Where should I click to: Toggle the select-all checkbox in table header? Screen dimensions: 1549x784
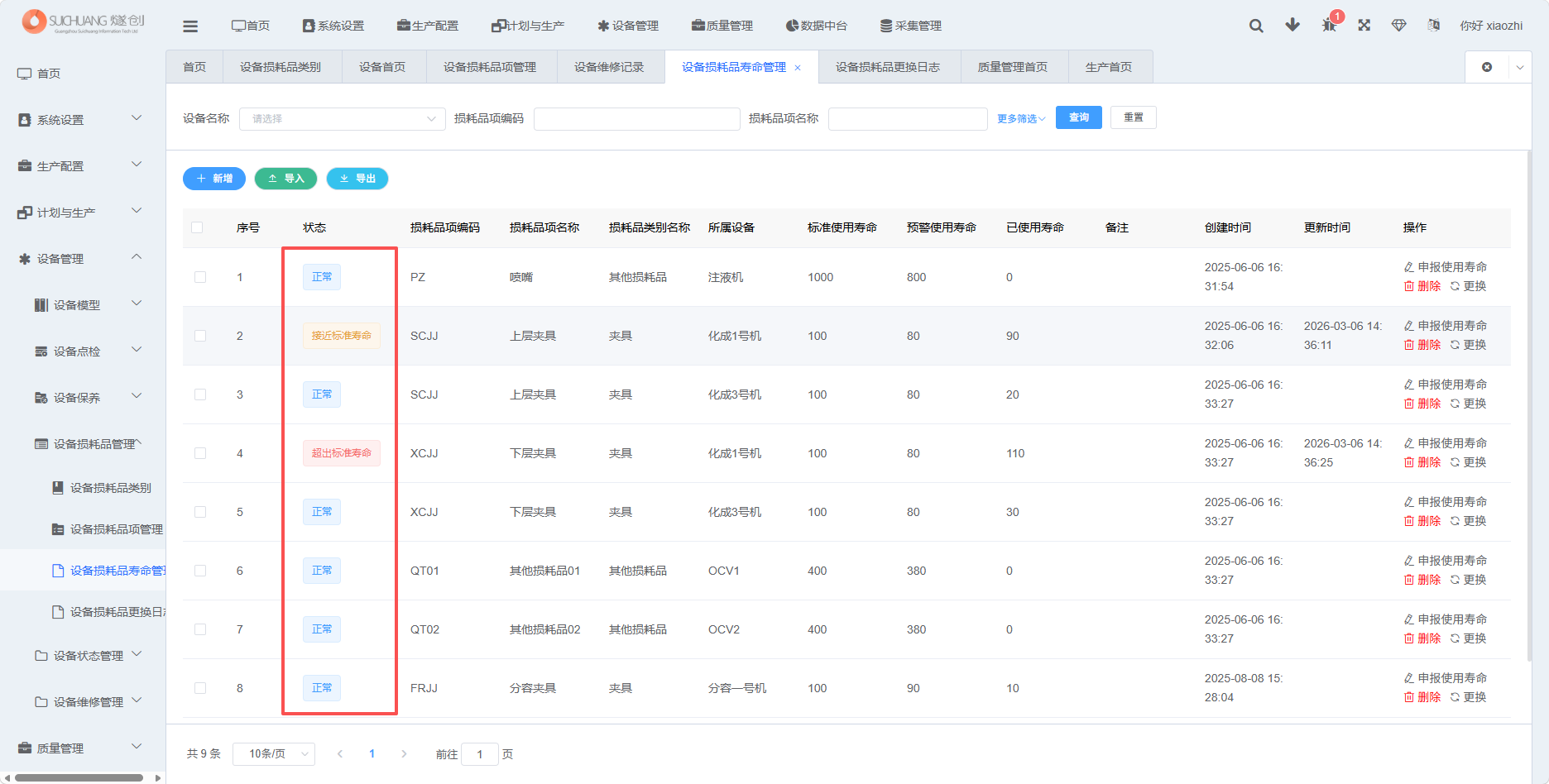[x=197, y=227]
